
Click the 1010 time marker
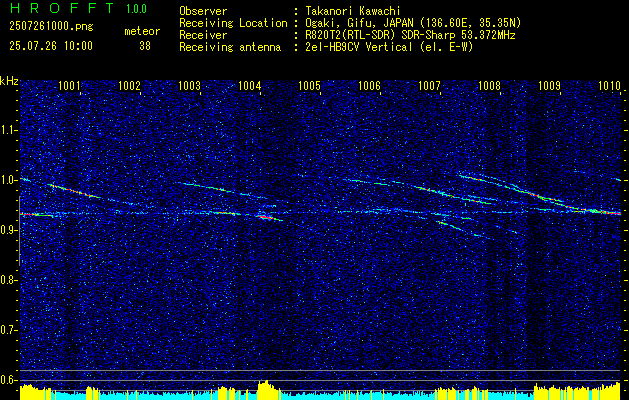tap(609, 85)
